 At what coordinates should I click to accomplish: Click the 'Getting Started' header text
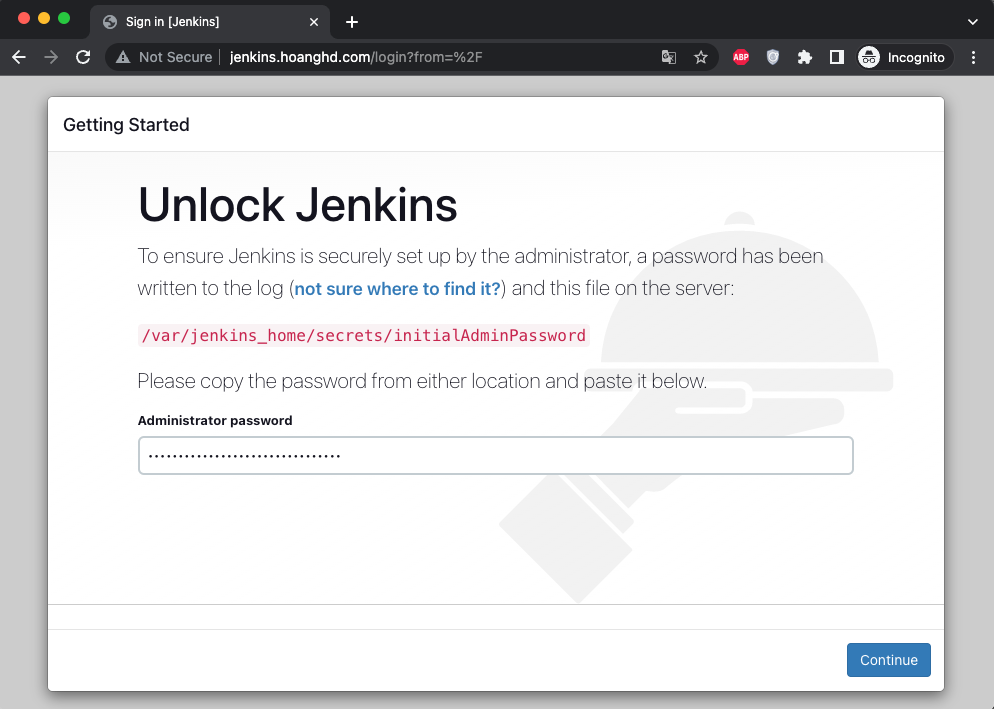tap(126, 124)
